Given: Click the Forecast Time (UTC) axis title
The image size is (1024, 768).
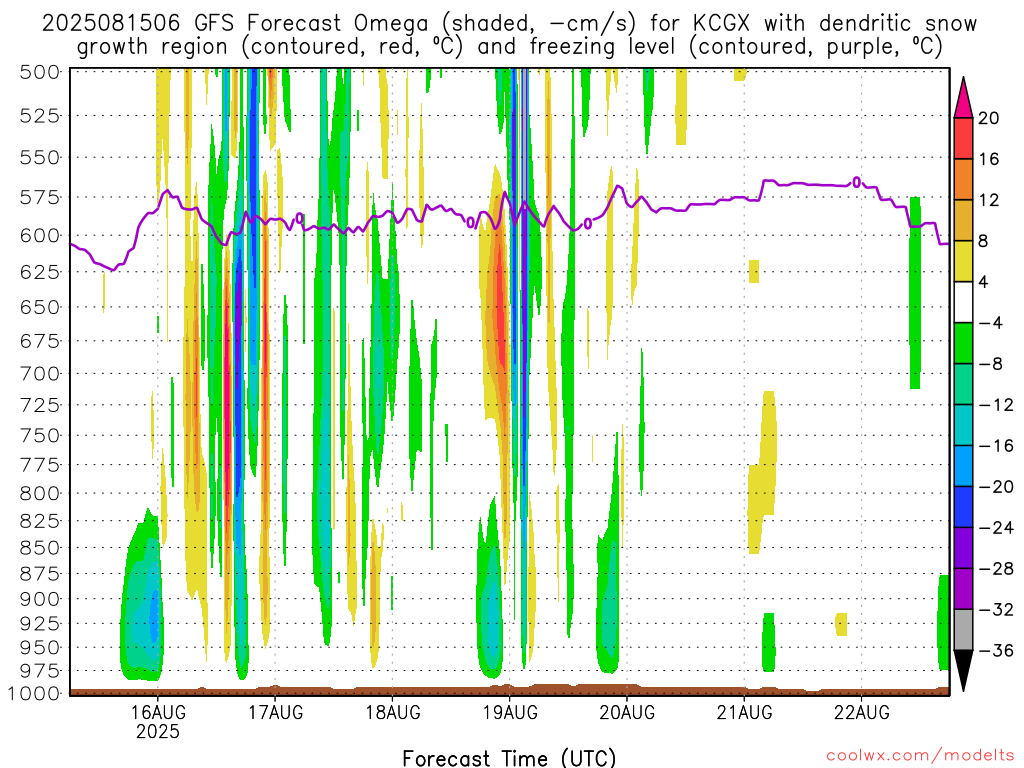Looking at the screenshot, I should click(509, 758).
